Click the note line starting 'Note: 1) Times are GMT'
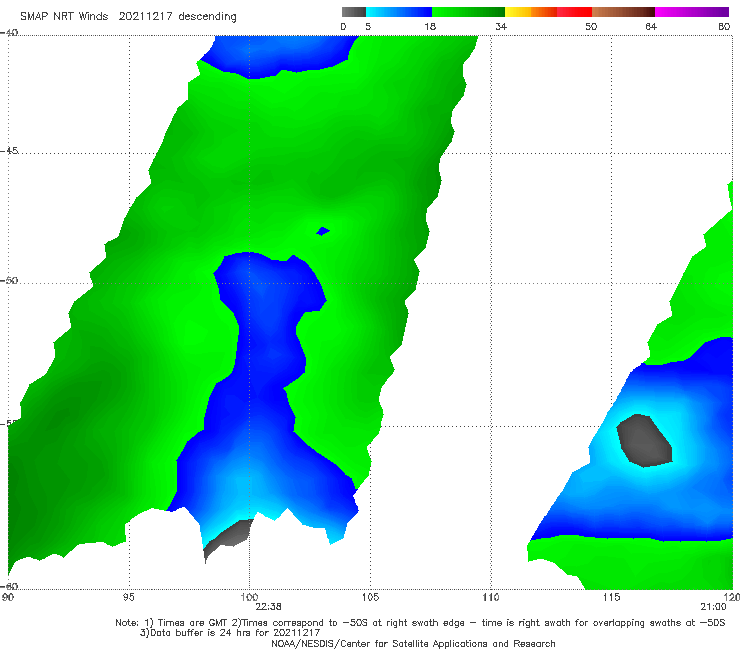Viewport: 740px width, 650px height. (420, 623)
